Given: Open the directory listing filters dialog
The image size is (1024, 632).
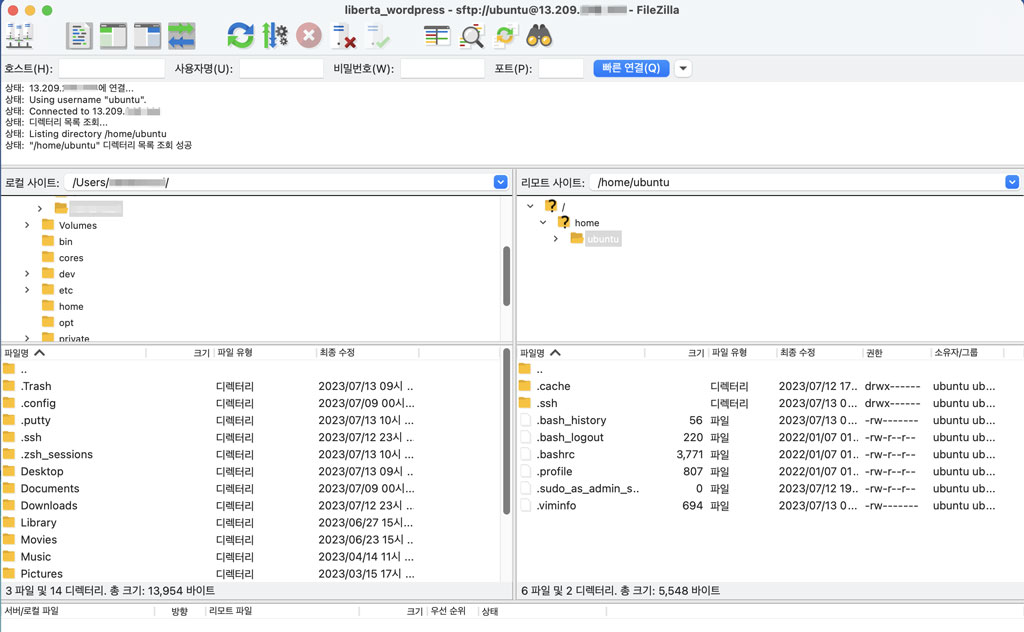Looking at the screenshot, I should (x=437, y=36).
